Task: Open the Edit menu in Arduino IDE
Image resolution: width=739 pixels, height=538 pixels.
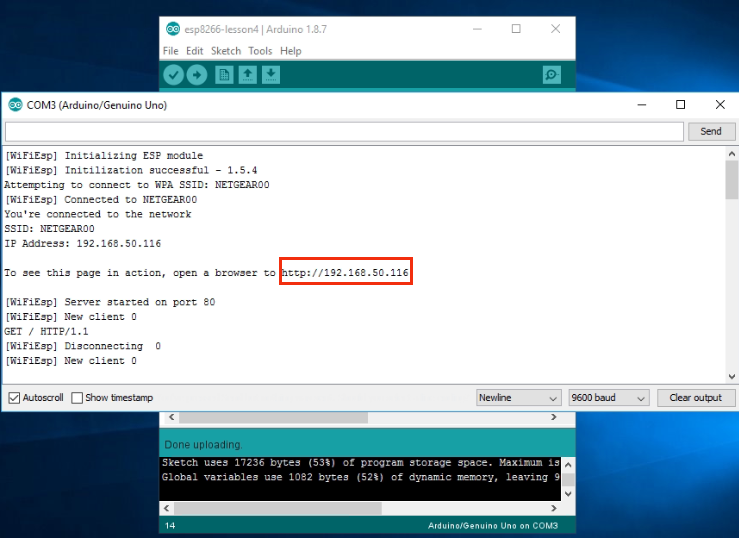Action: 194,51
